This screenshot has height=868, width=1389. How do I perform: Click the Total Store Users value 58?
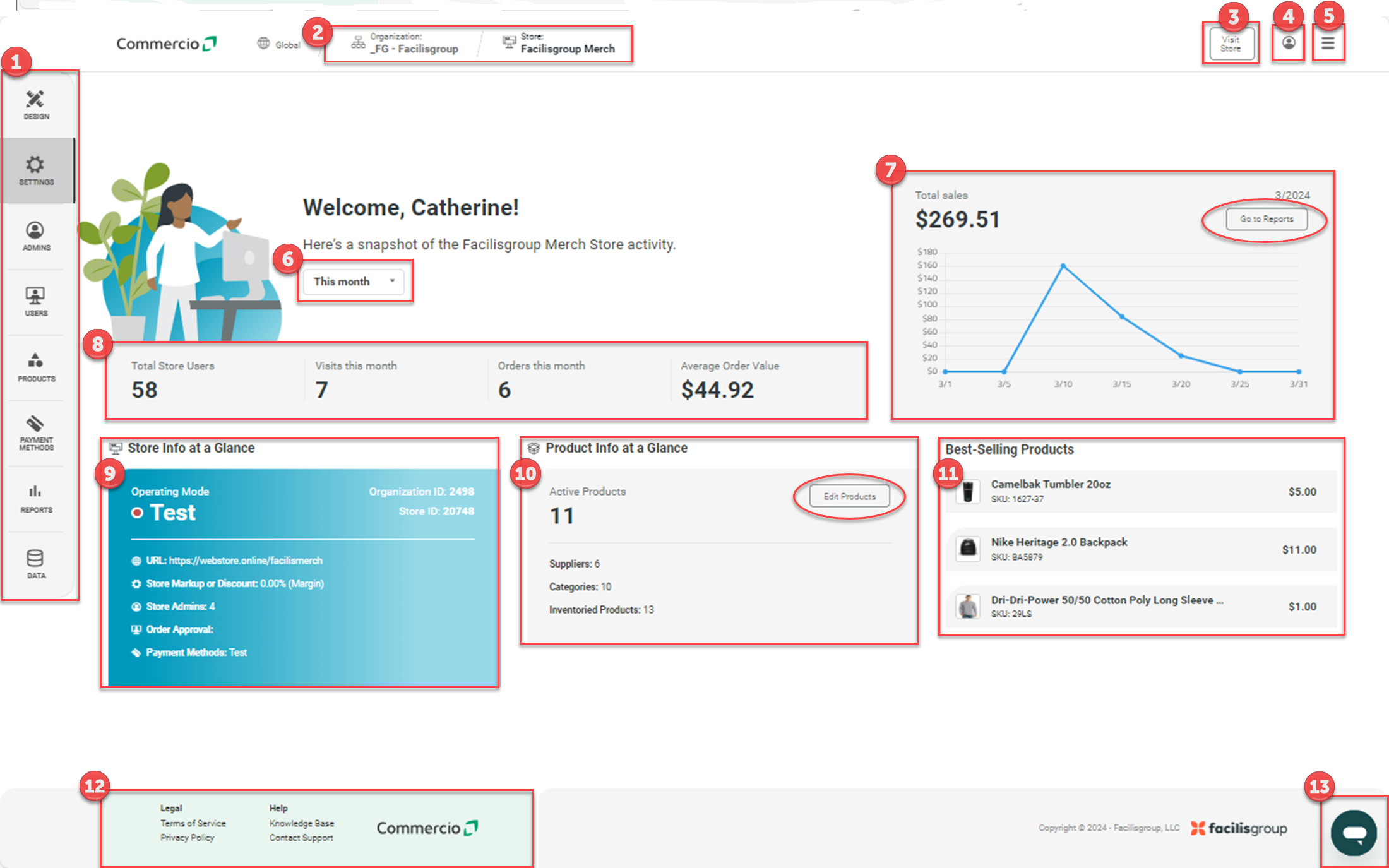tap(145, 390)
